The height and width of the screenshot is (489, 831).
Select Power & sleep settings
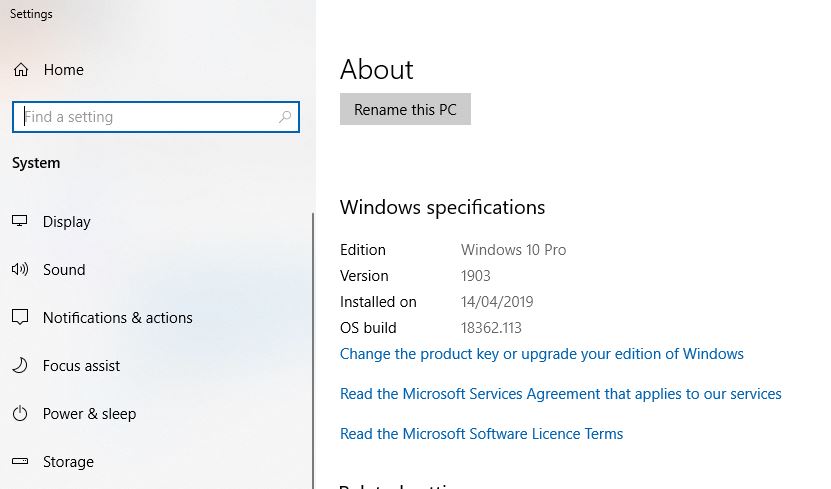pos(89,414)
